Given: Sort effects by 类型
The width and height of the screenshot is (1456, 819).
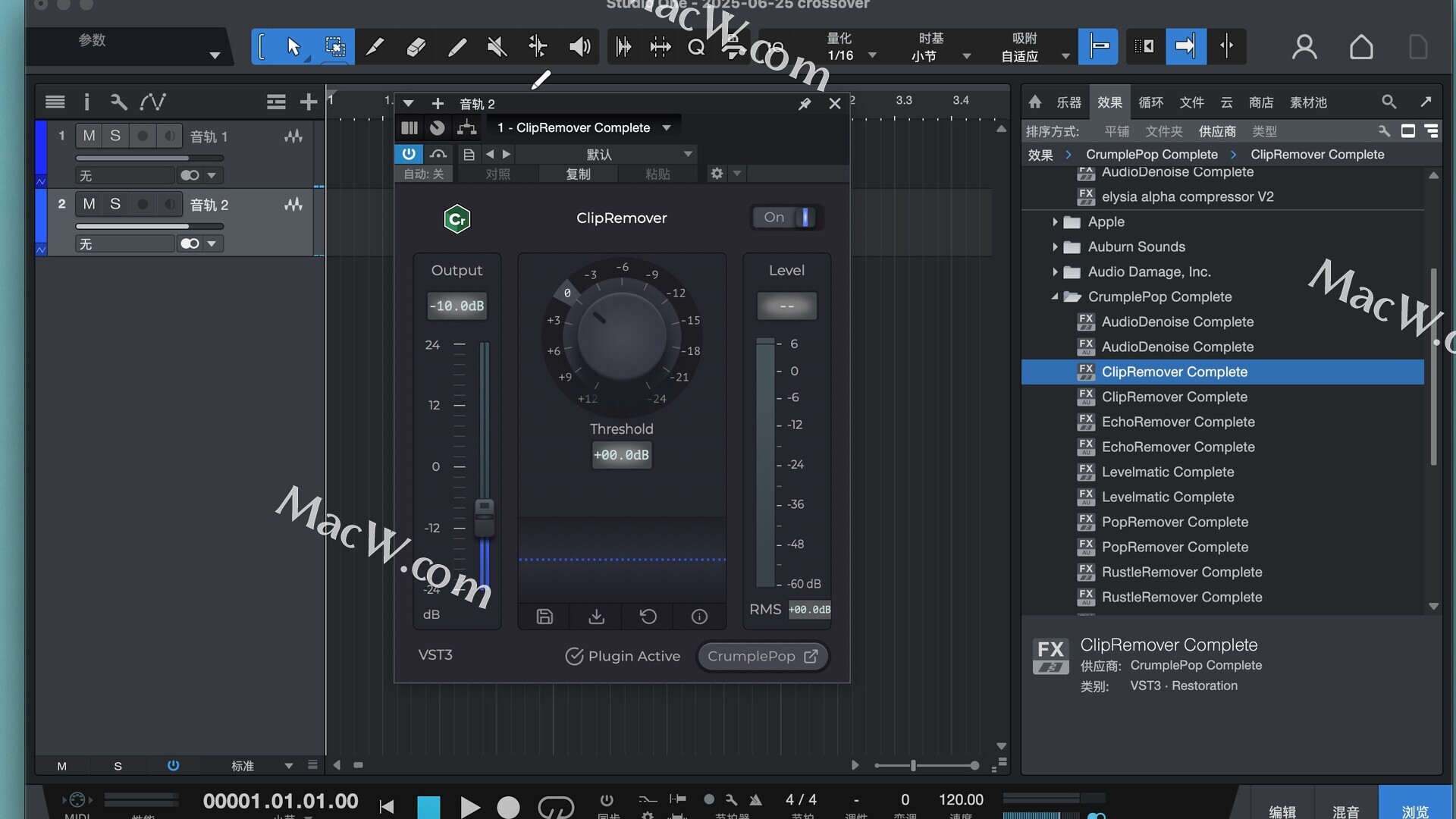Looking at the screenshot, I should [1264, 131].
